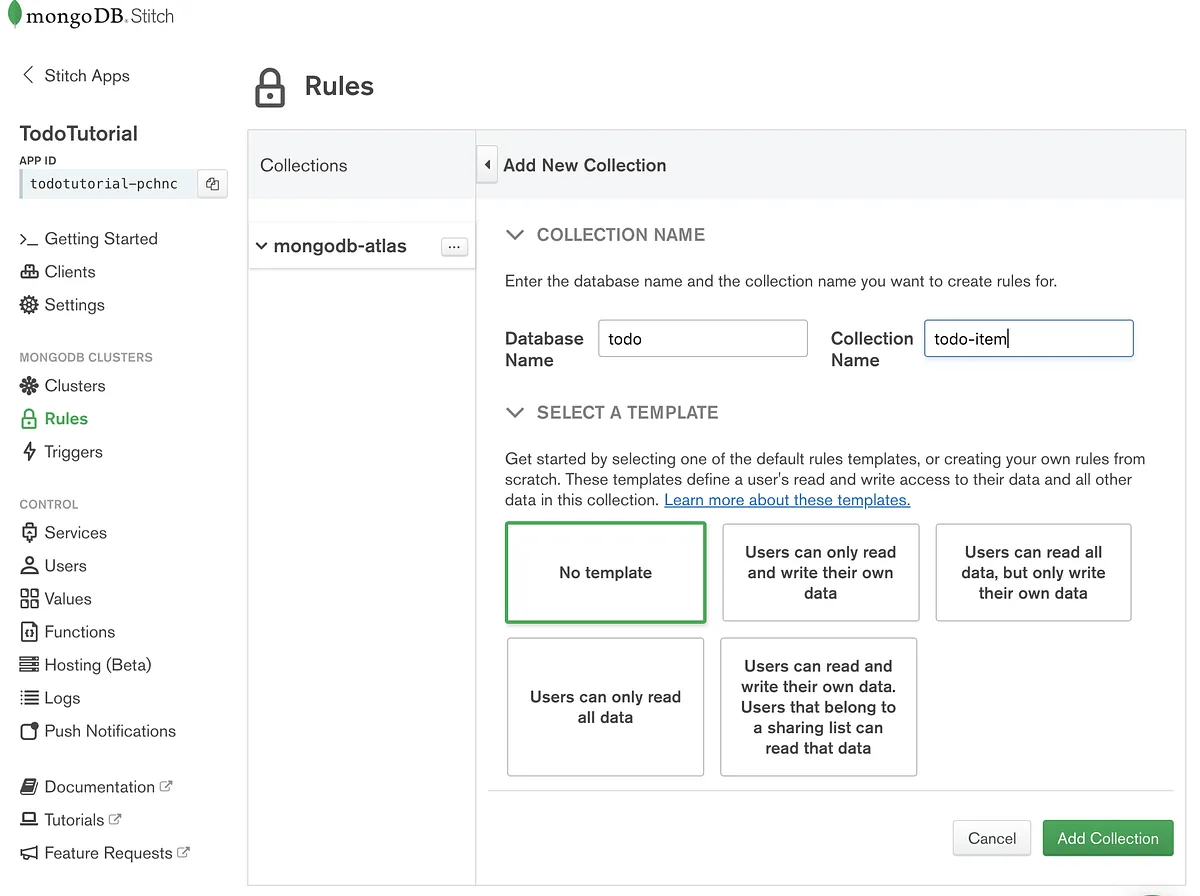Screen dimensions: 1200x896
Task: Open the ellipsis menu next to mongodb-atlas
Action: pyautogui.click(x=454, y=246)
